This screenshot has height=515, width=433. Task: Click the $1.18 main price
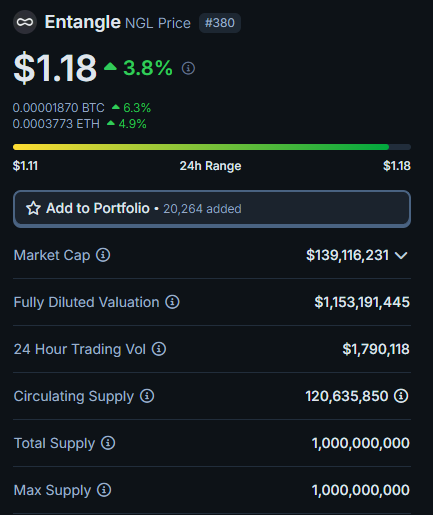(x=55, y=68)
